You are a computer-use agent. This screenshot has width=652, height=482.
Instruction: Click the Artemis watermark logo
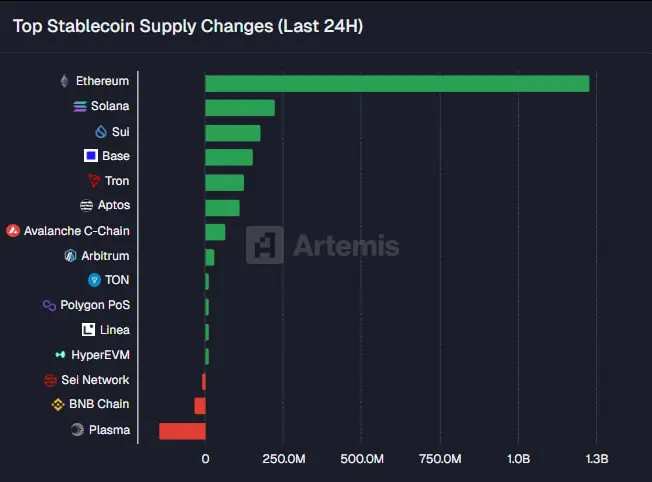click(324, 245)
